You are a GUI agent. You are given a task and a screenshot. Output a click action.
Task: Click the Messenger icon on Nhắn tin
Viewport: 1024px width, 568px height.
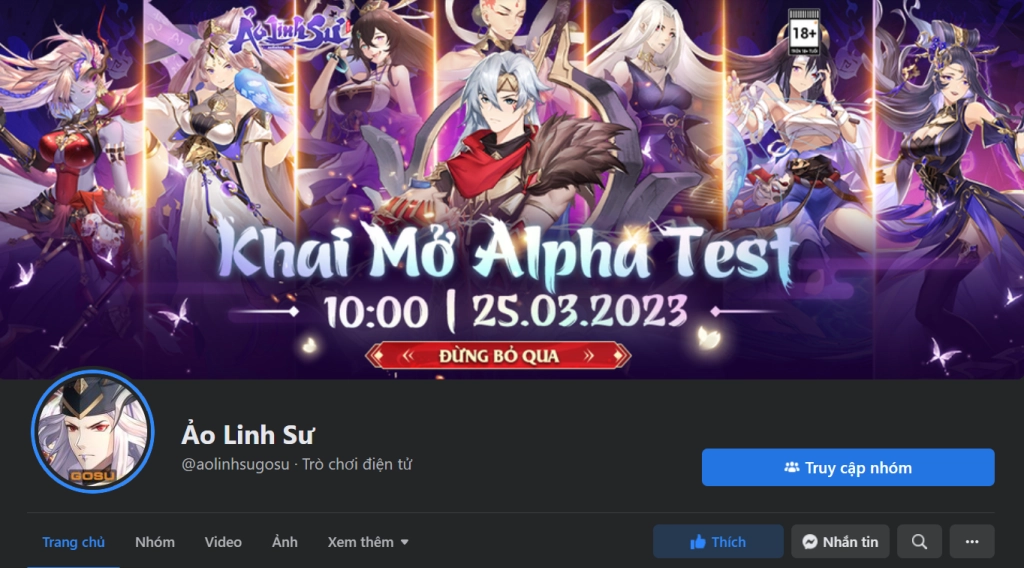pyautogui.click(x=810, y=542)
